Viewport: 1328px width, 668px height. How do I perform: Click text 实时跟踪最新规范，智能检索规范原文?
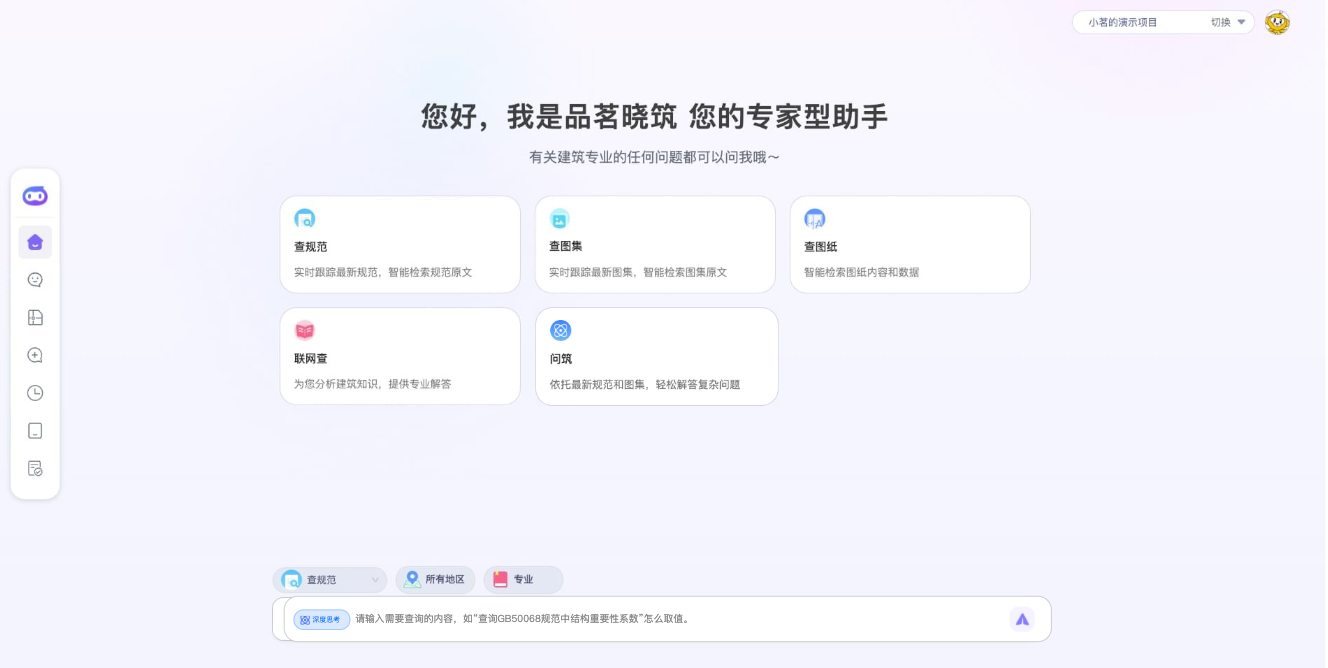(383, 272)
